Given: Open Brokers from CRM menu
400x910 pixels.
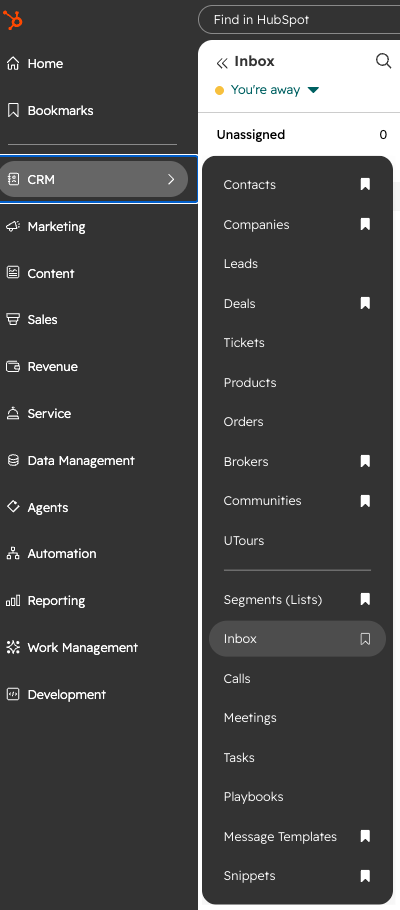Looking at the screenshot, I should click(246, 461).
